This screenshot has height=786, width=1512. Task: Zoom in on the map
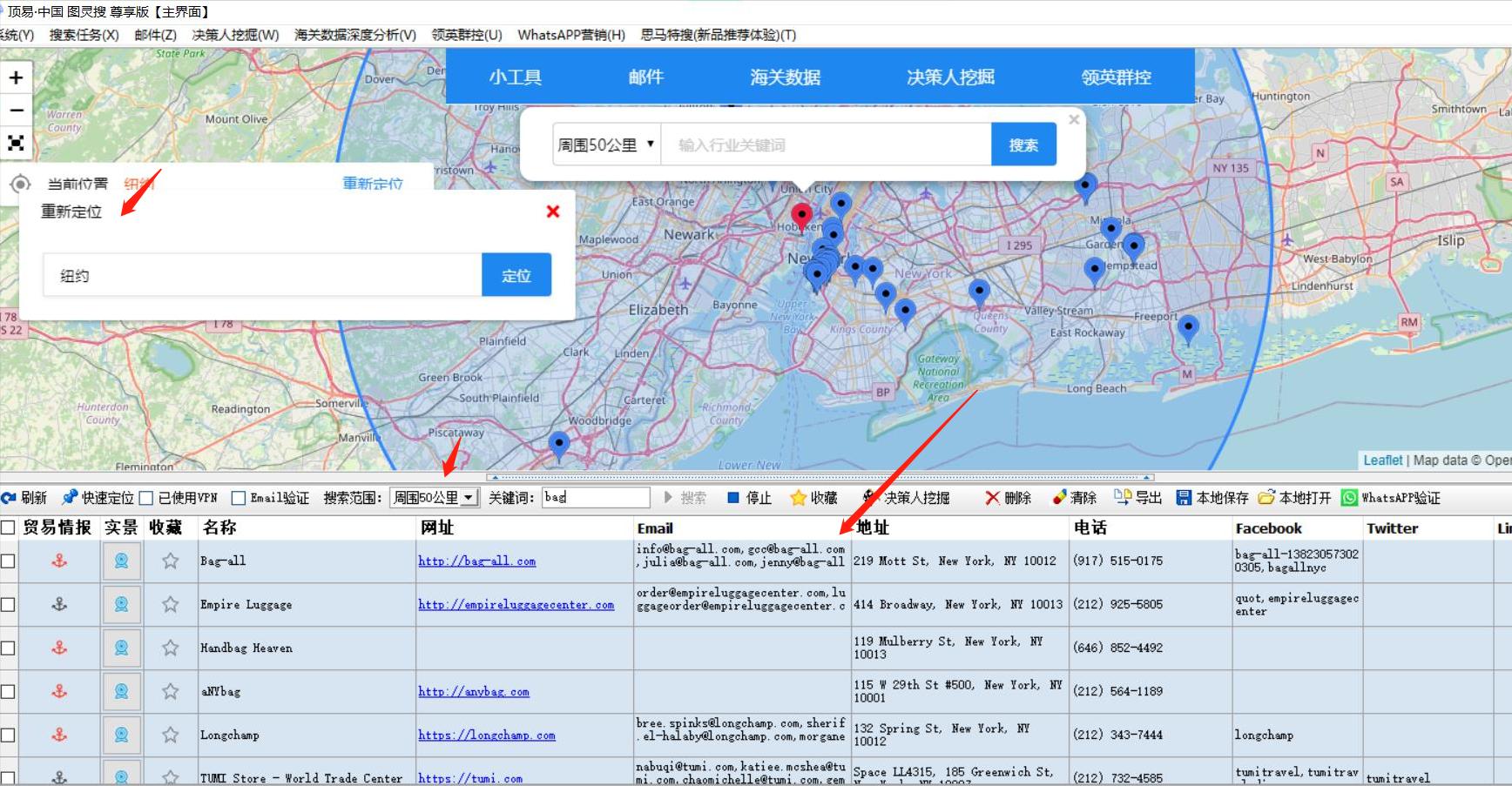point(16,77)
